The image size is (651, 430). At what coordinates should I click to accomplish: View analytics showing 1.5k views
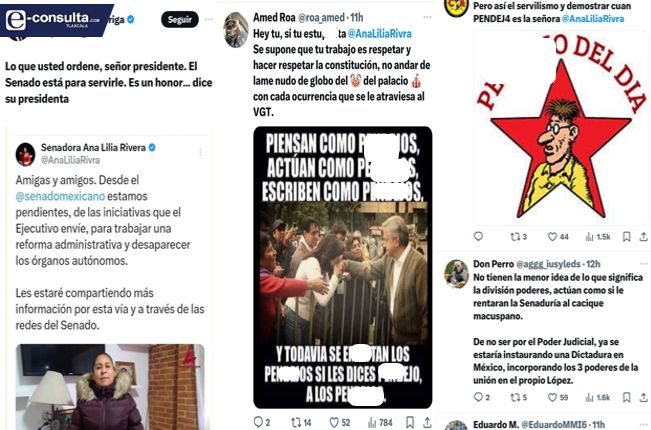[598, 237]
